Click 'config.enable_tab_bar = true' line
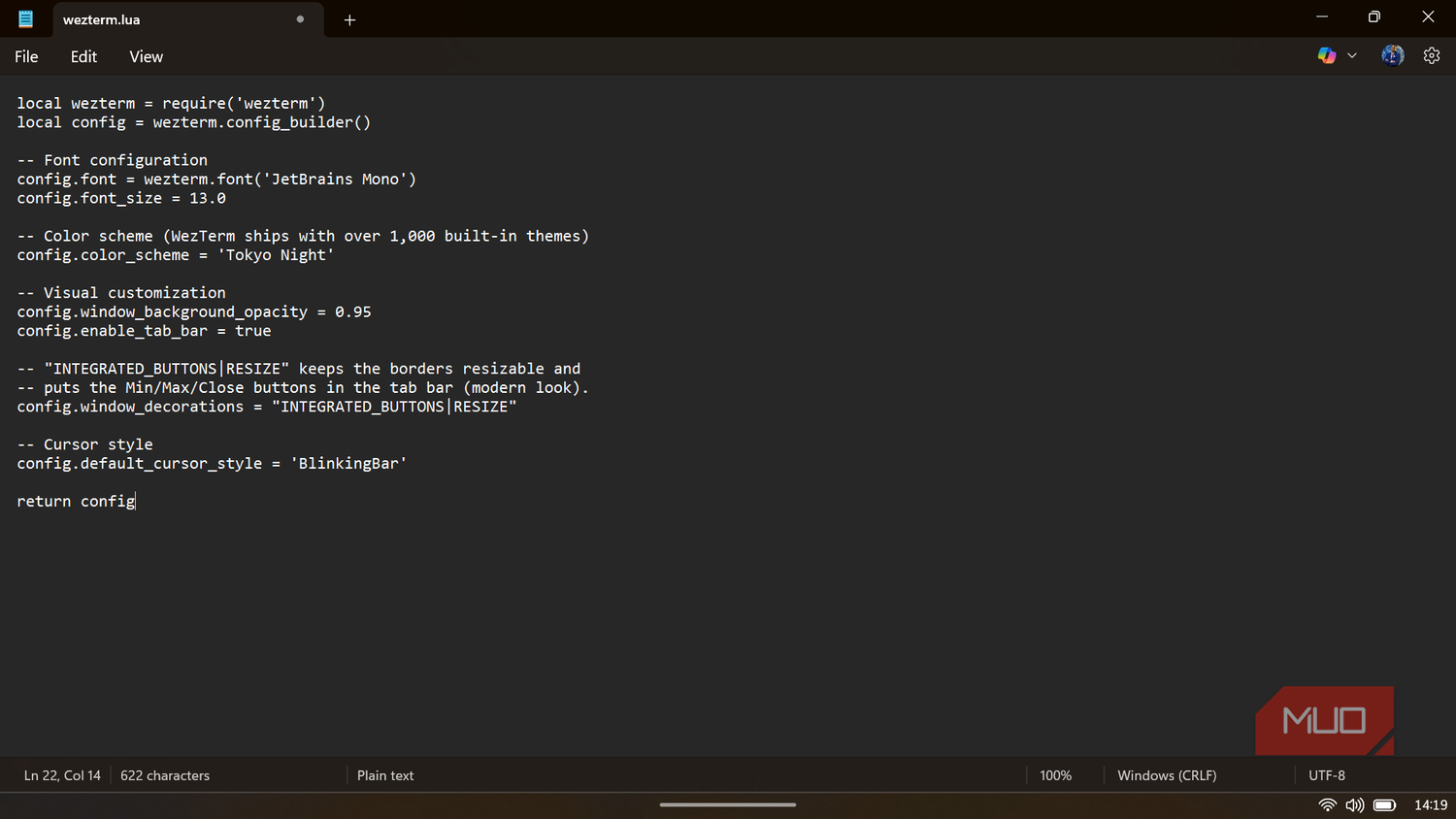Screen dimensions: 1456x819 [144, 331]
